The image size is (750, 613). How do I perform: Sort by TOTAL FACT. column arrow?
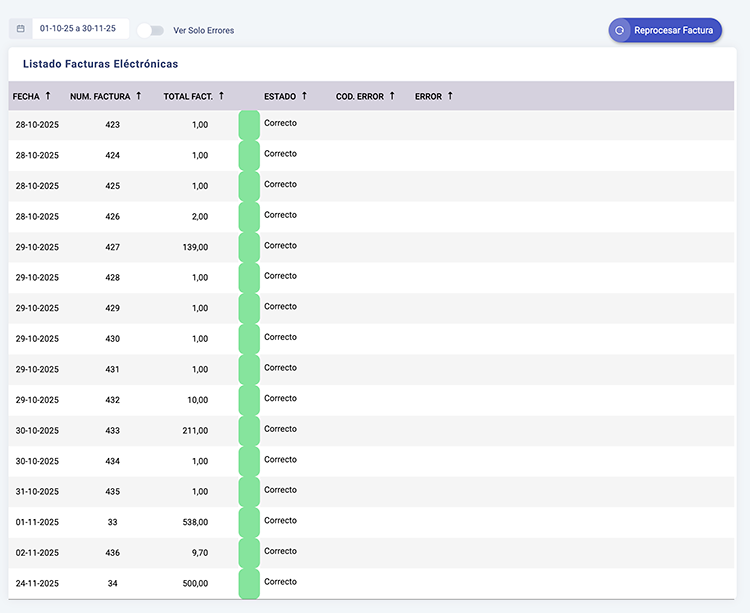click(221, 96)
